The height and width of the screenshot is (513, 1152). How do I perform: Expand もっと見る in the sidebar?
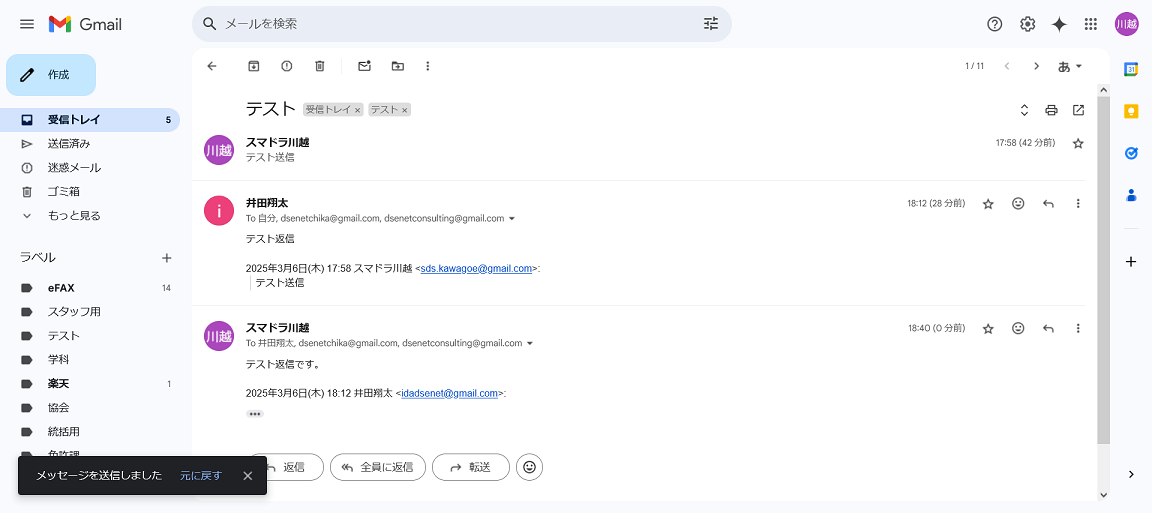coord(74,215)
